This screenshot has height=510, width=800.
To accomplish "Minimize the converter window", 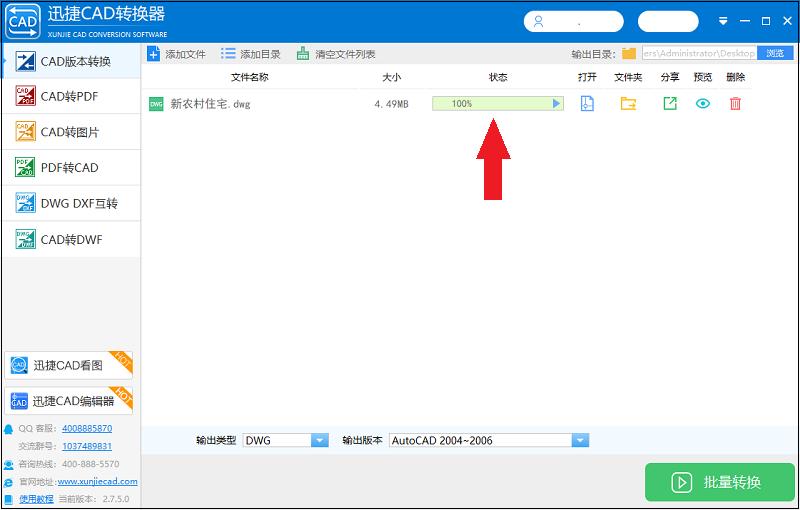I will coord(745,21).
